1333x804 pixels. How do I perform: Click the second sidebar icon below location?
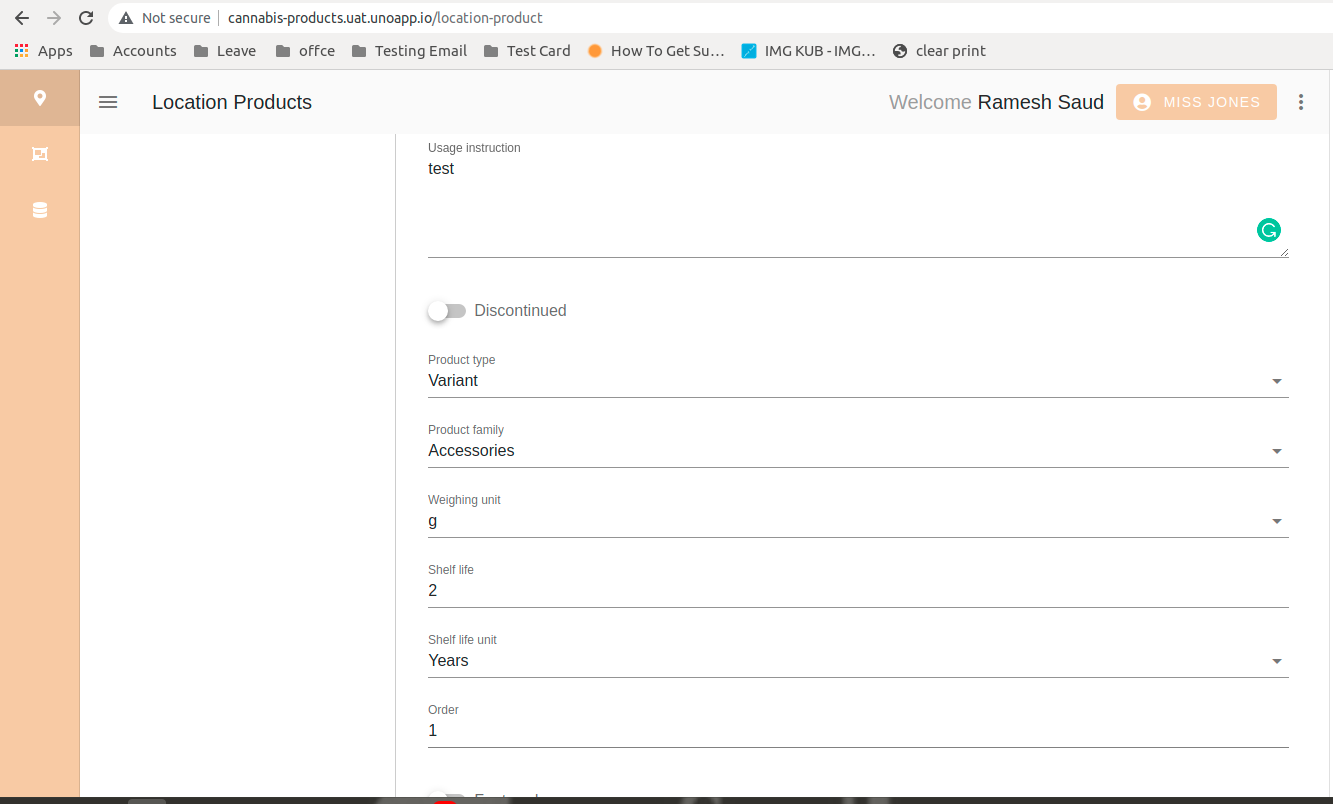coord(40,154)
